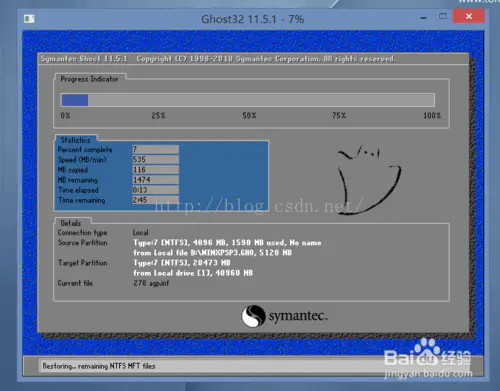Click the 'Details' group label
Viewport: 500px width, 391px height.
pyautogui.click(x=71, y=223)
